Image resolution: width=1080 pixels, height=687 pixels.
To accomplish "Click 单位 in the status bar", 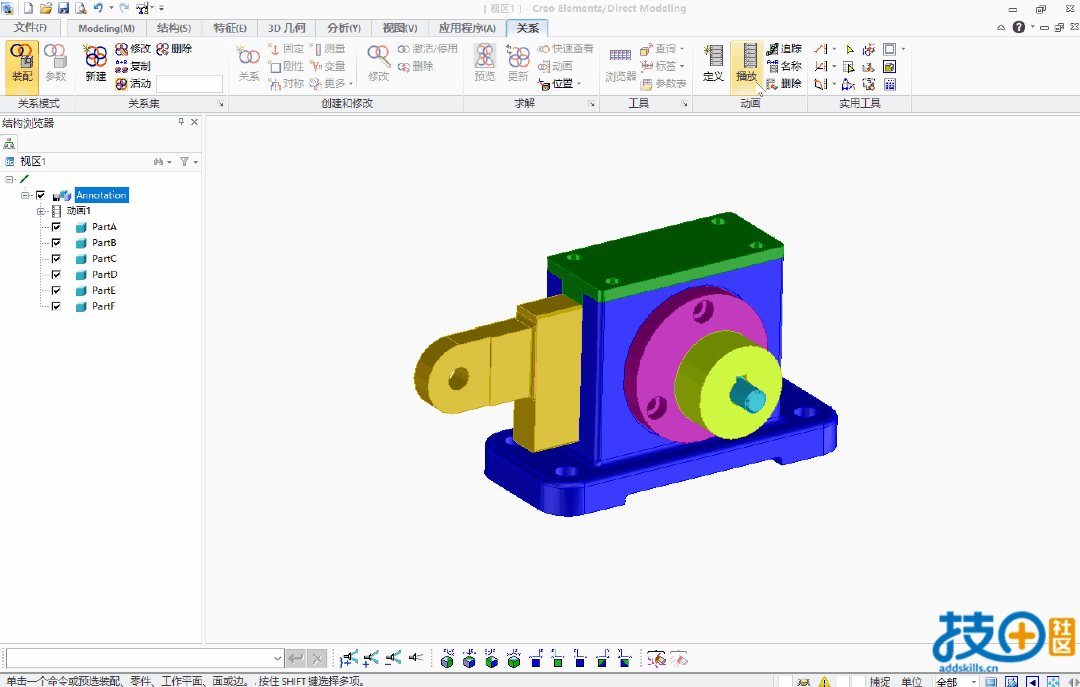I will [x=911, y=681].
